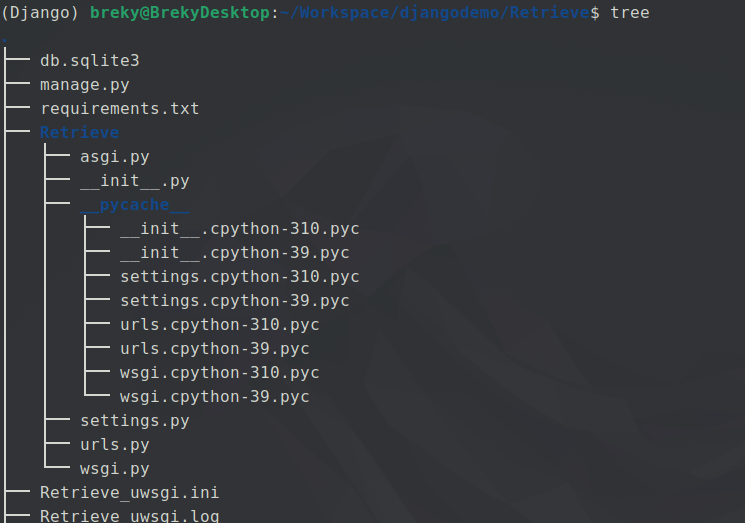745x523 pixels.
Task: Select the urls.py file
Action: click(x=114, y=445)
